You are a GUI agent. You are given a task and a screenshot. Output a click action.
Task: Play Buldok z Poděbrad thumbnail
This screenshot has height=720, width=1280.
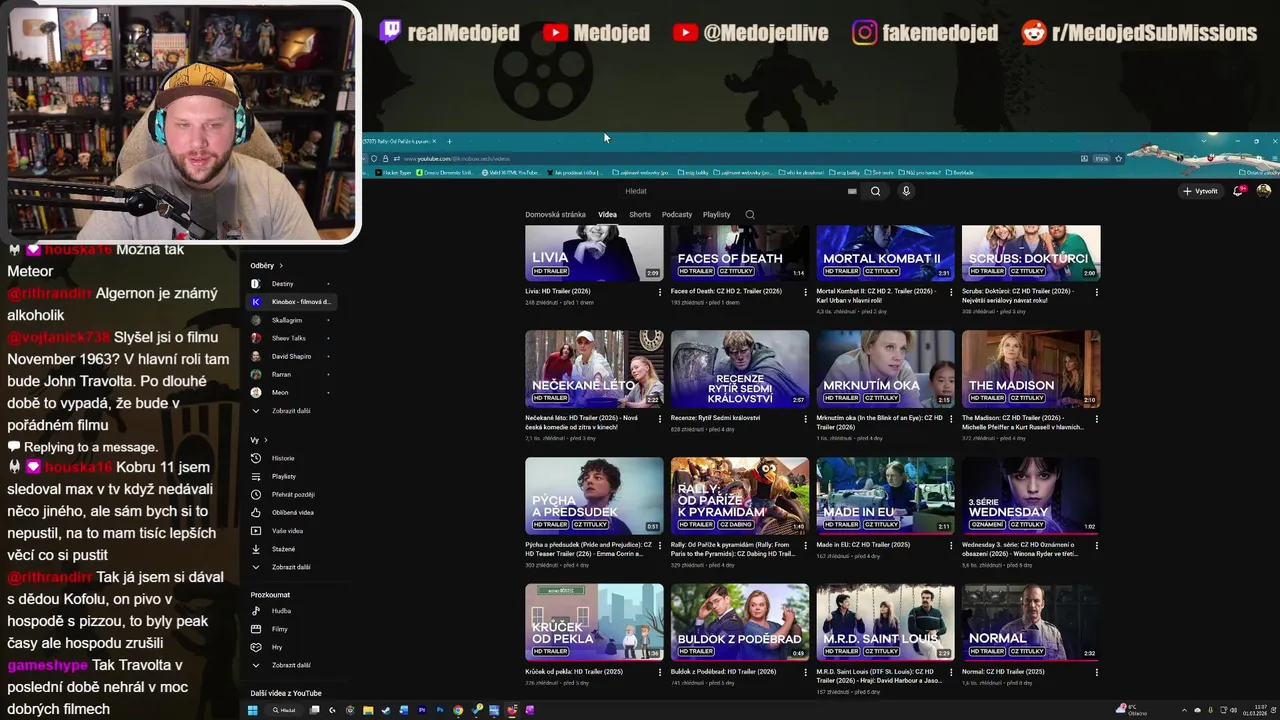(740, 622)
